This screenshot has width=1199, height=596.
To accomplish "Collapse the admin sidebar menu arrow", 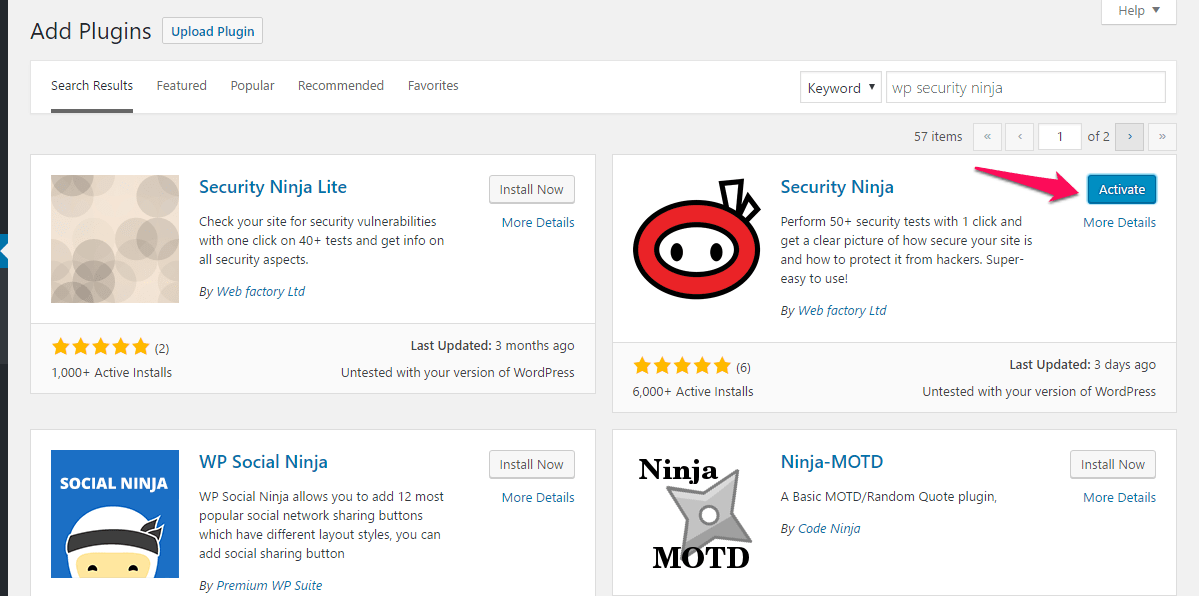I will (3, 252).
